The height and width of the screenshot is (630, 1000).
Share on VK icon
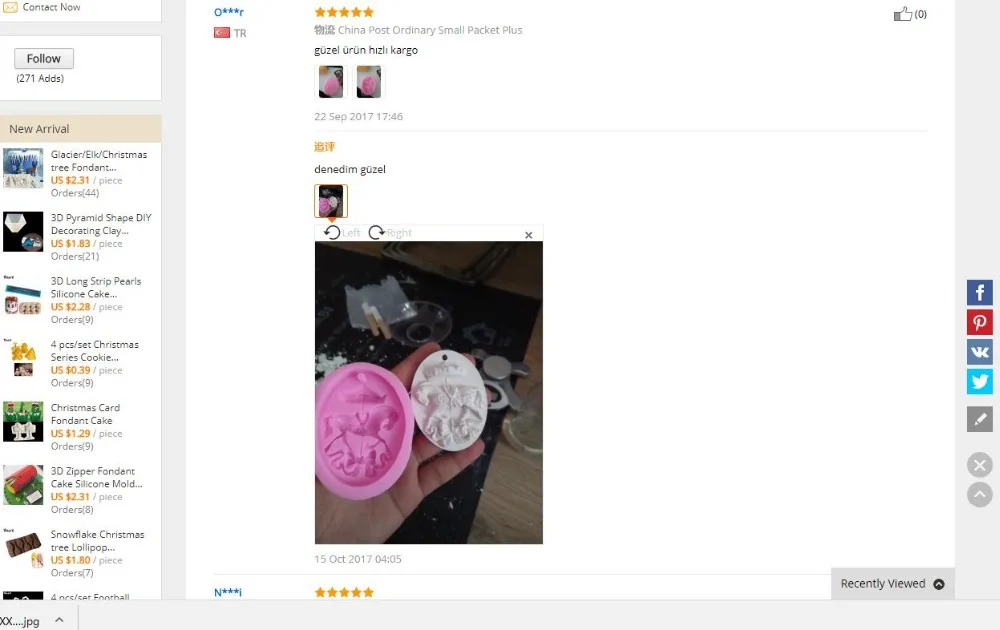tap(980, 352)
